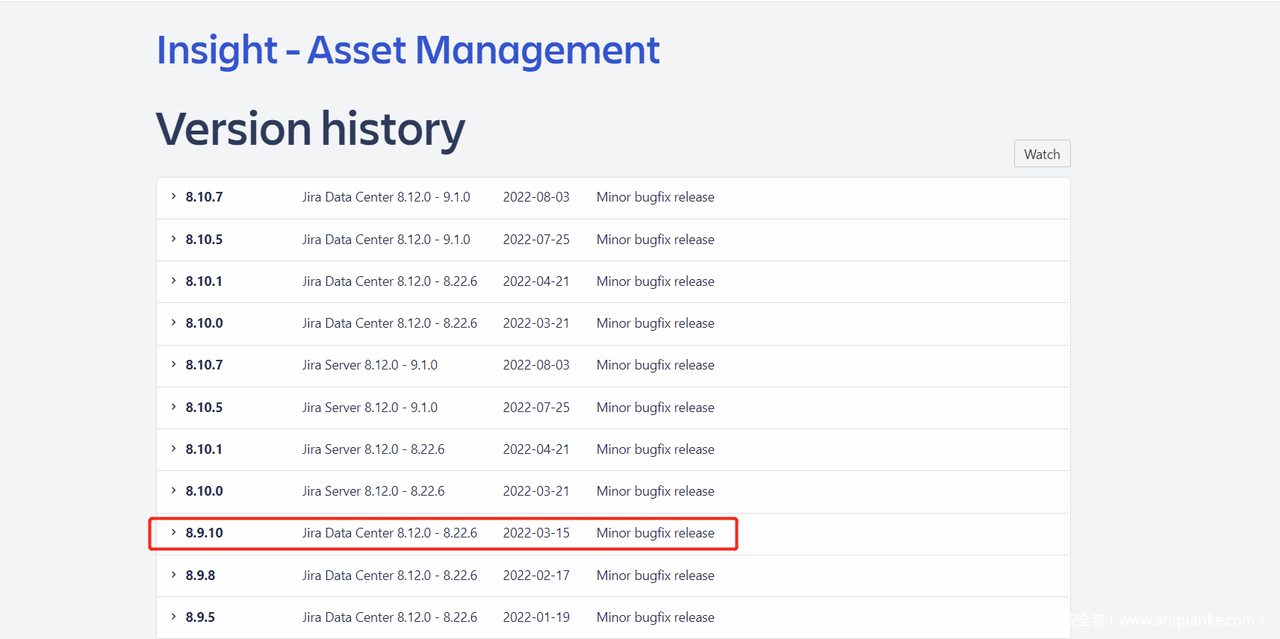
Task: Click the Watch button
Action: [1041, 154]
